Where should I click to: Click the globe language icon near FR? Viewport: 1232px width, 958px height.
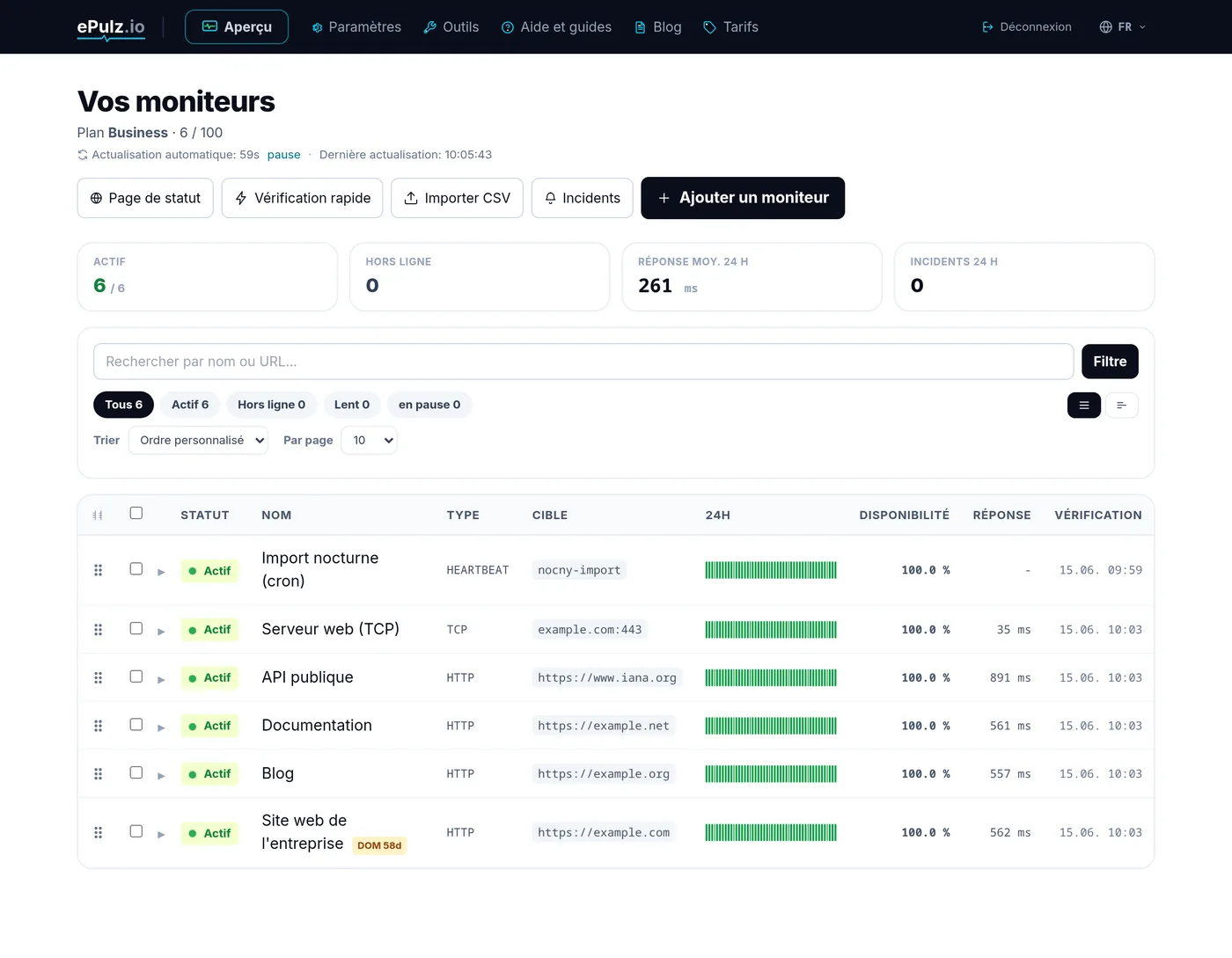[1105, 27]
